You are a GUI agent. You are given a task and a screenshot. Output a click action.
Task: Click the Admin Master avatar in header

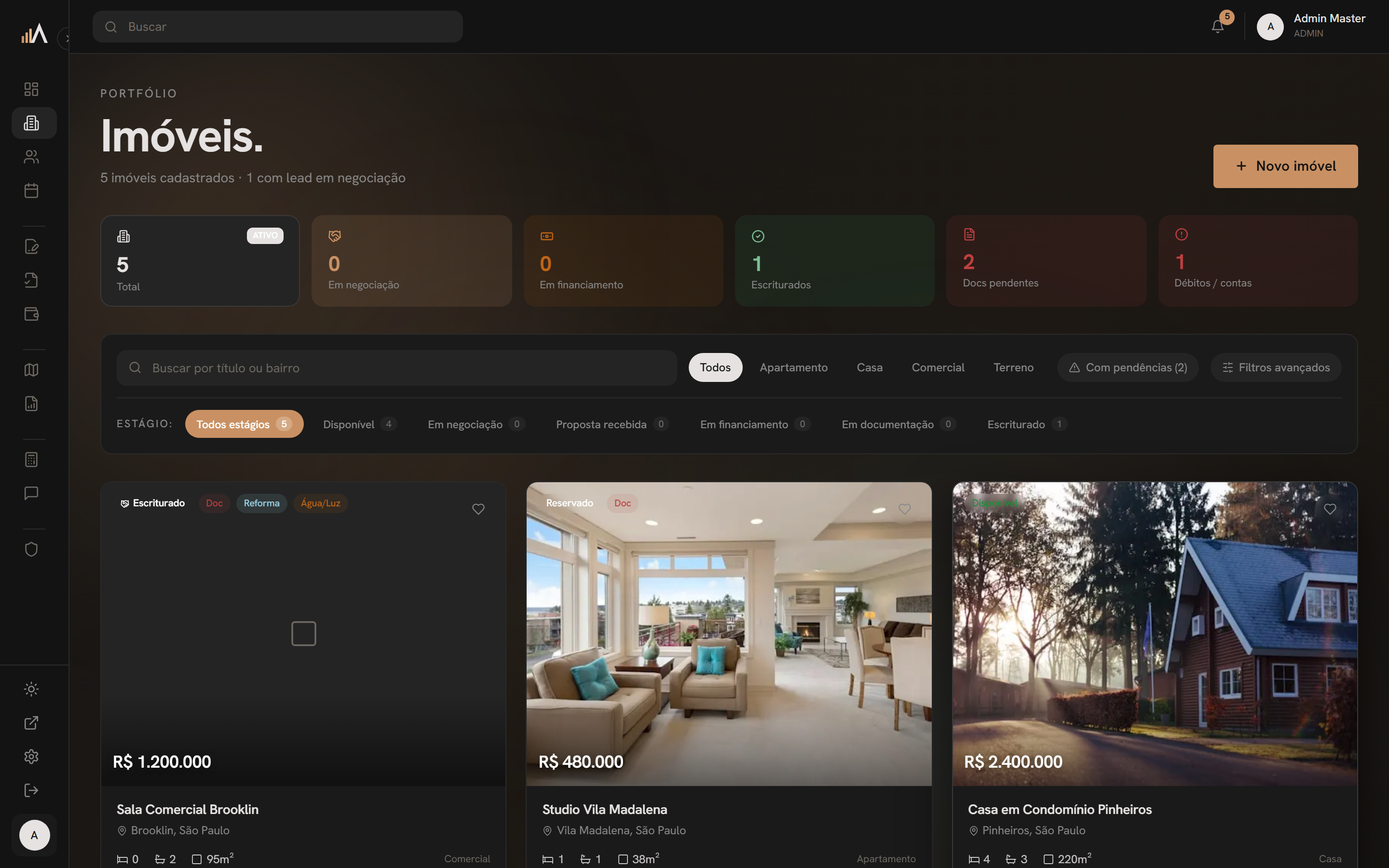[x=1270, y=27]
